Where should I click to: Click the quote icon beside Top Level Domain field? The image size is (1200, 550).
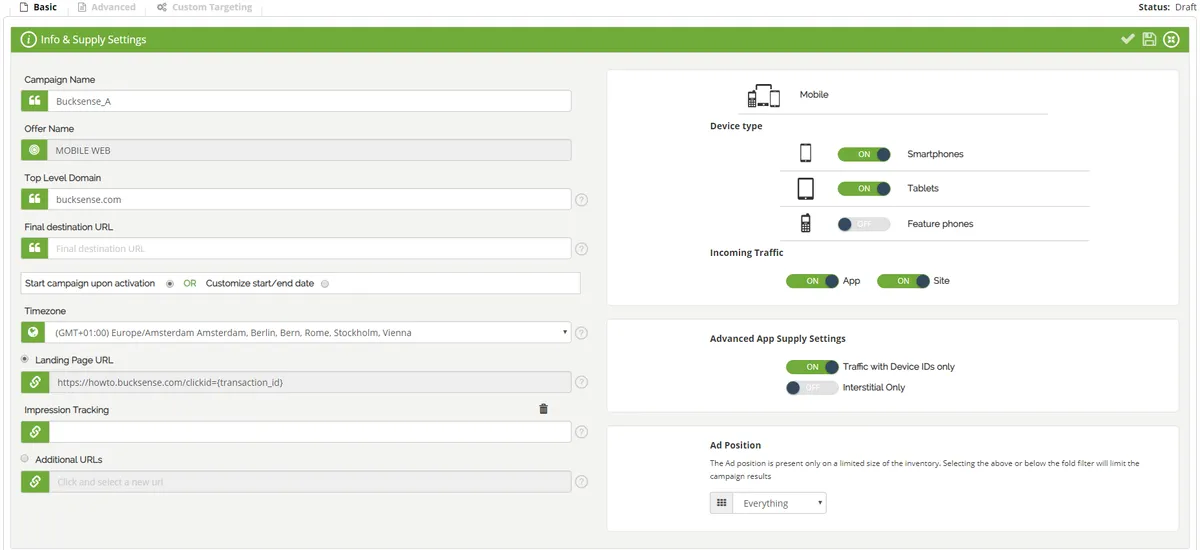click(34, 199)
